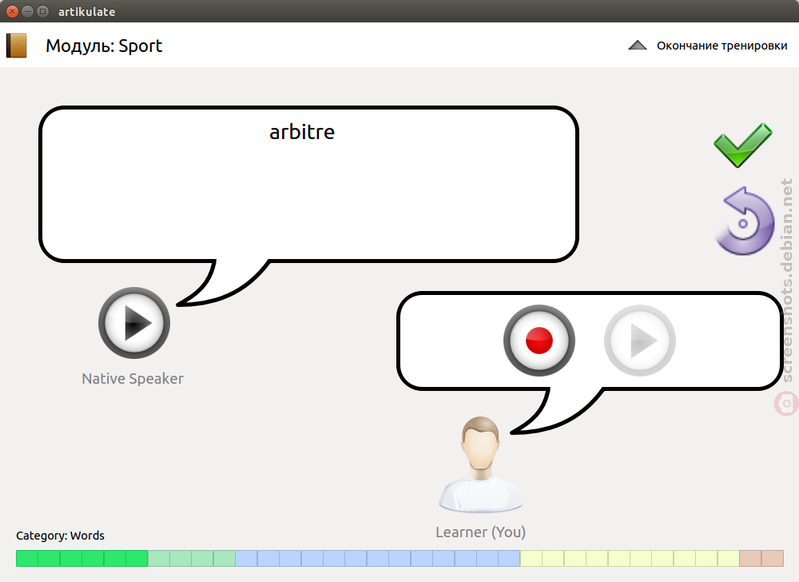Screen dimensions: 799x582
Task: Open the brown book module icon
Action: (16, 45)
